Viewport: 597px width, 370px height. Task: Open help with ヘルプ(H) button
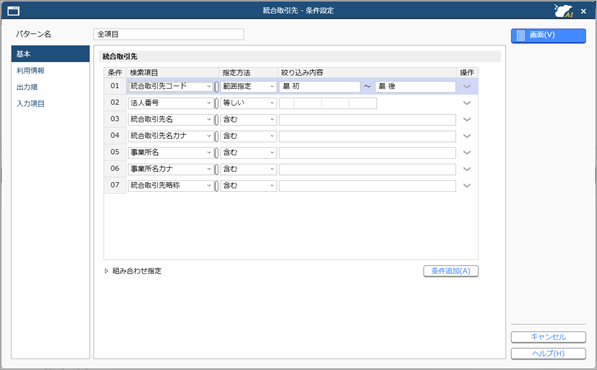click(x=548, y=354)
